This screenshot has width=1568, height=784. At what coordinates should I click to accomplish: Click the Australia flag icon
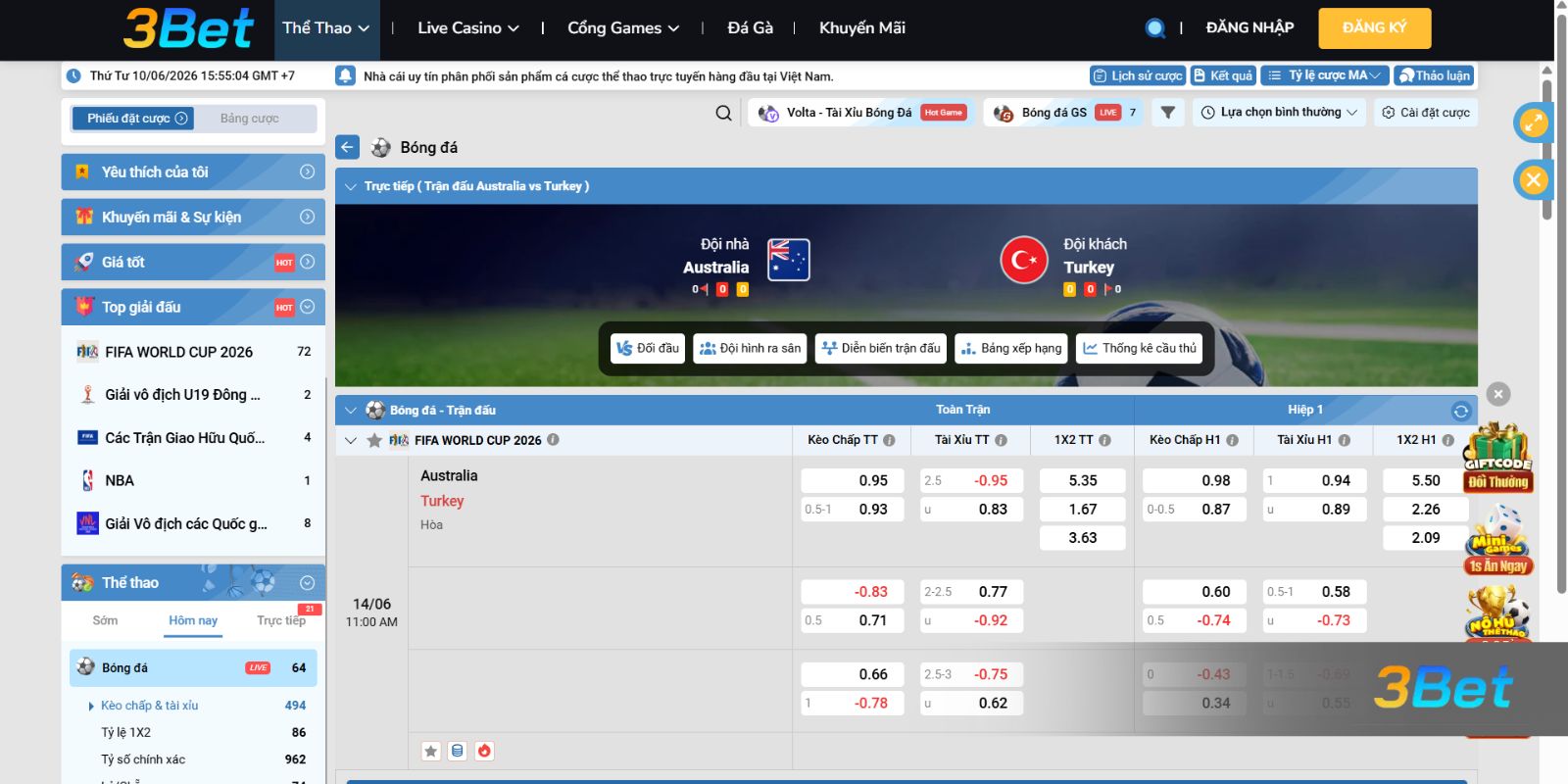click(788, 260)
